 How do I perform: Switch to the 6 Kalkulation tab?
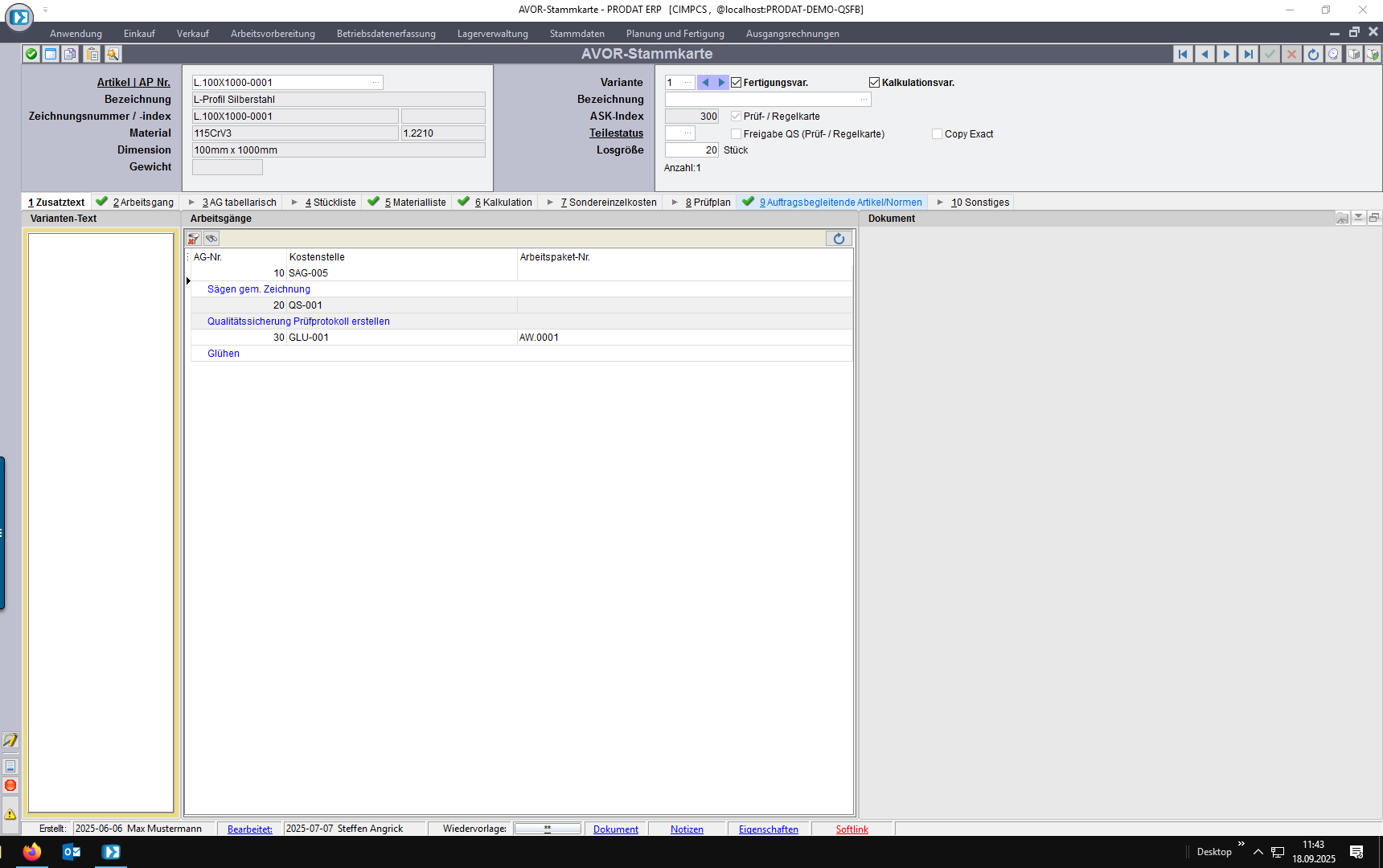tap(503, 203)
